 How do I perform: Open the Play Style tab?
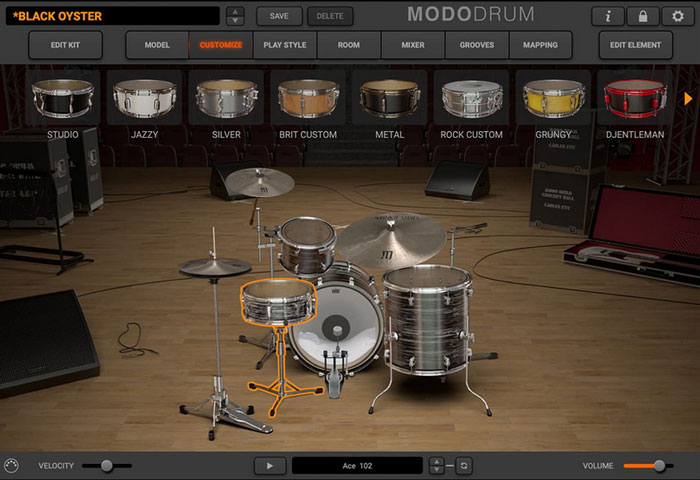pos(285,45)
